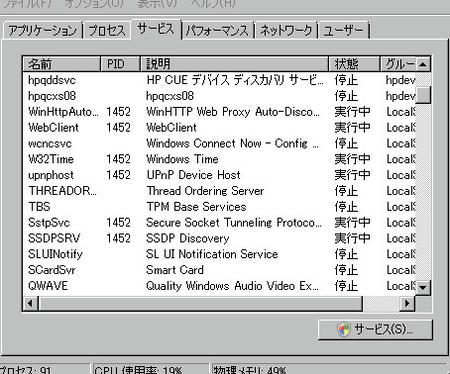Screen dimensions: 450x374
Task: Click the UPnP Device Host description
Action: [x=193, y=175]
